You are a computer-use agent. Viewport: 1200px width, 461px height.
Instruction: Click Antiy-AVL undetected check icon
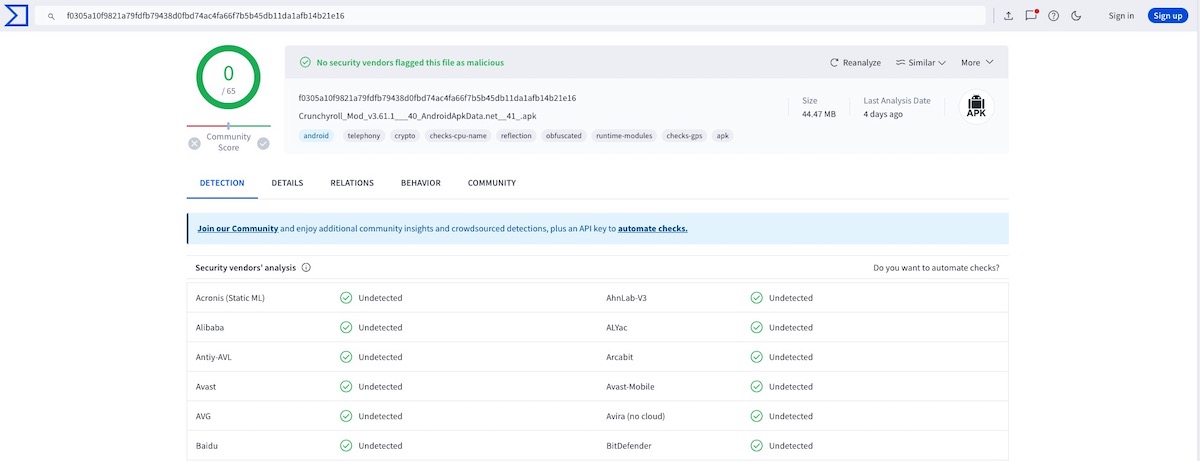point(346,357)
